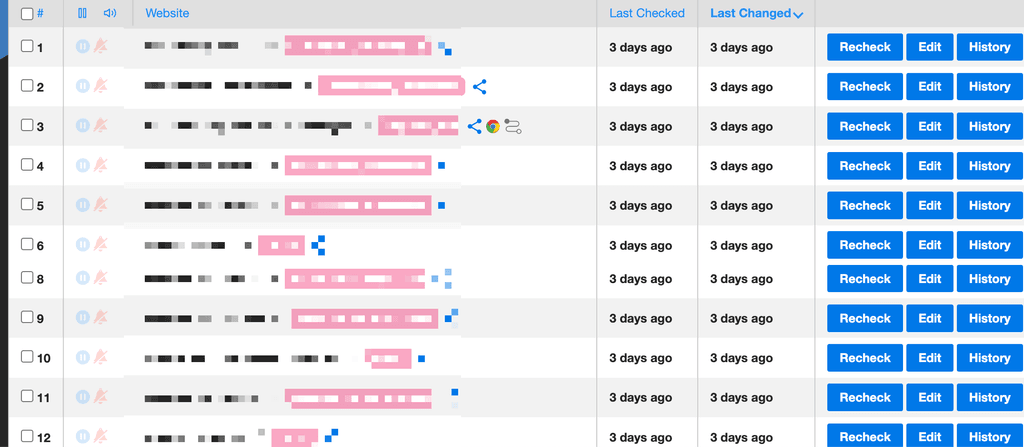
Task: Pause checks for watch number 1
Action: pyautogui.click(x=82, y=47)
